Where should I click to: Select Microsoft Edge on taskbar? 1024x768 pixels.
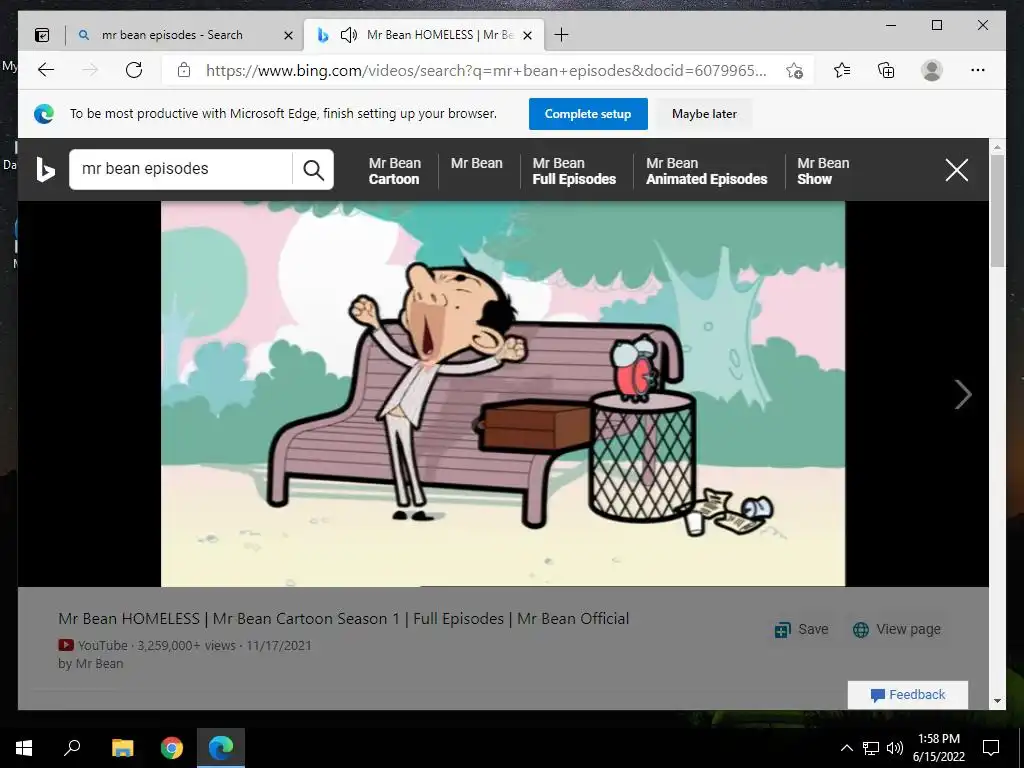click(x=221, y=748)
